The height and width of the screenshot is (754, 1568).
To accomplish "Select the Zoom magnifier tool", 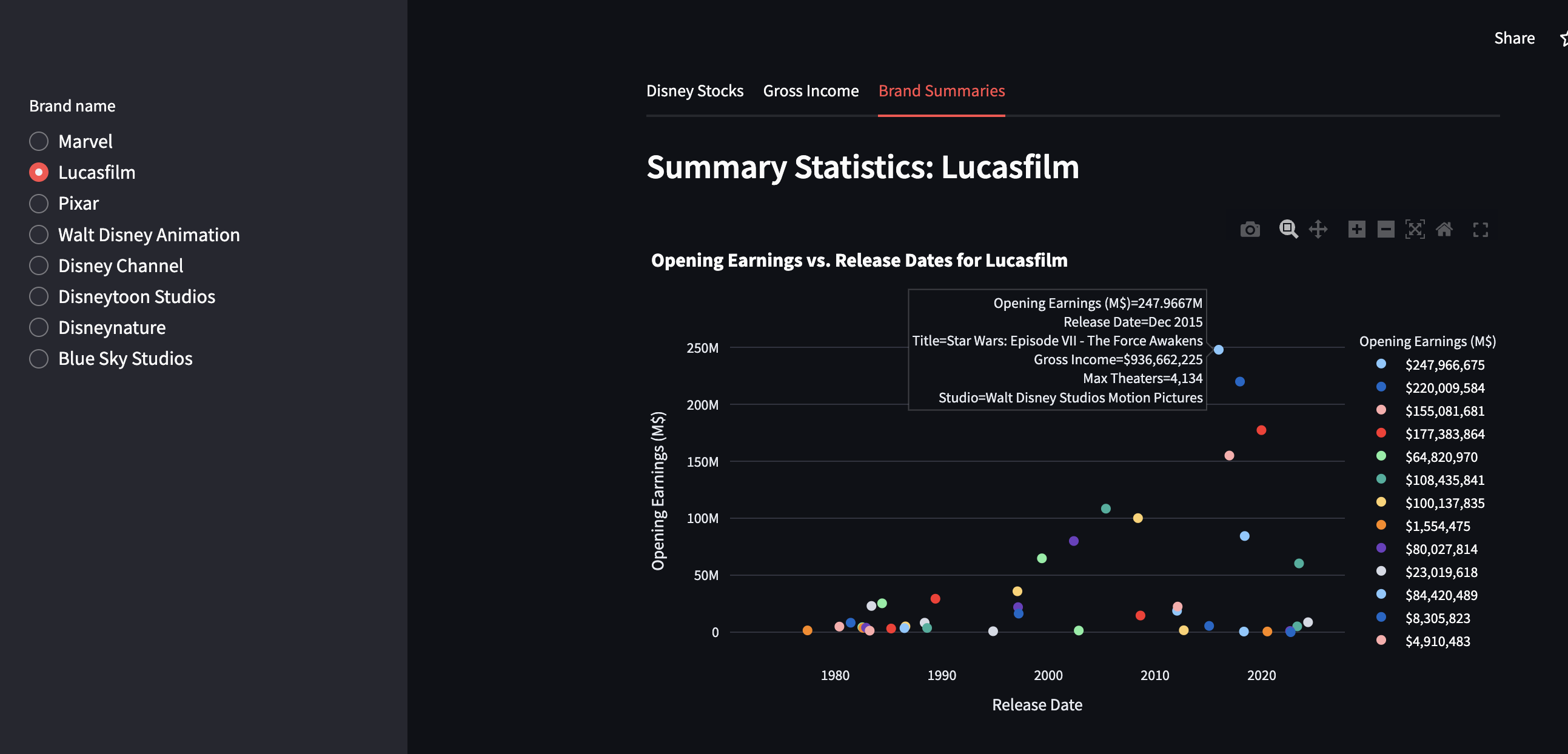I will tap(1288, 230).
